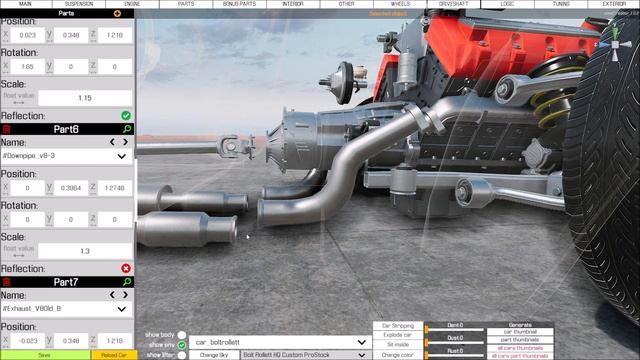Select the Part6 header bar
Viewport: 640px width, 360px height.
click(x=67, y=129)
